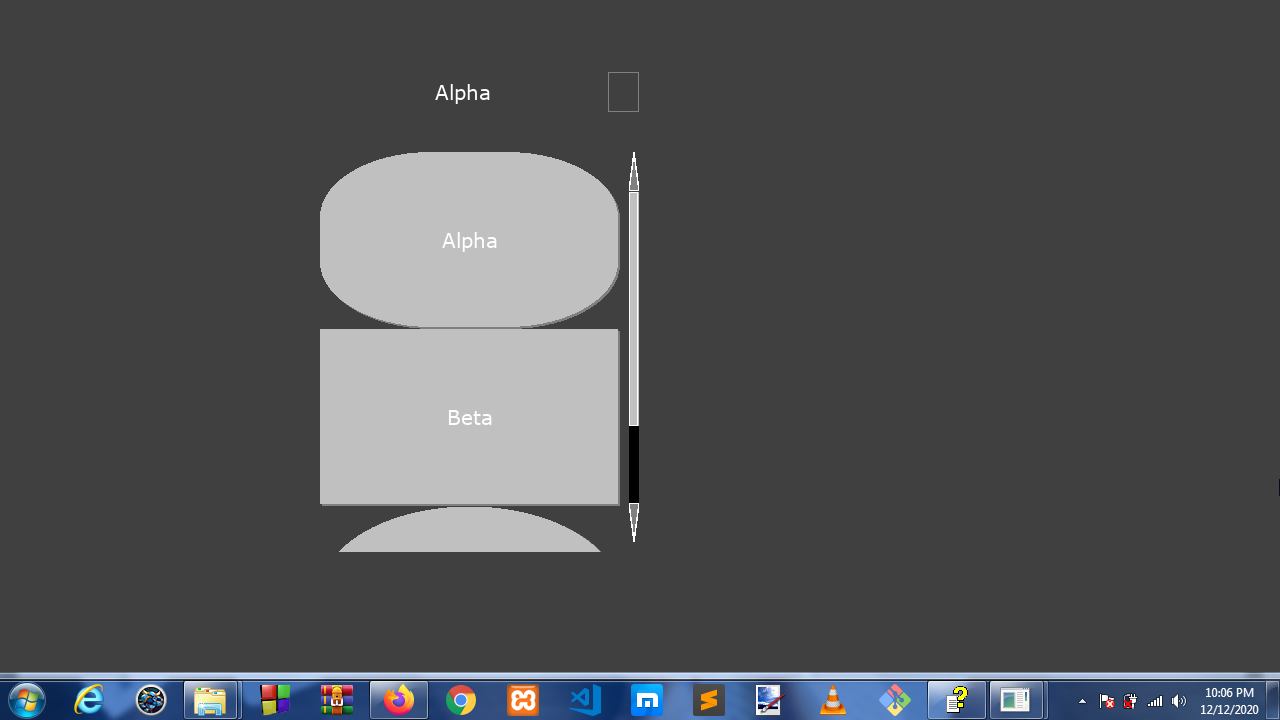Open the volume control in system tray

(x=1179, y=701)
